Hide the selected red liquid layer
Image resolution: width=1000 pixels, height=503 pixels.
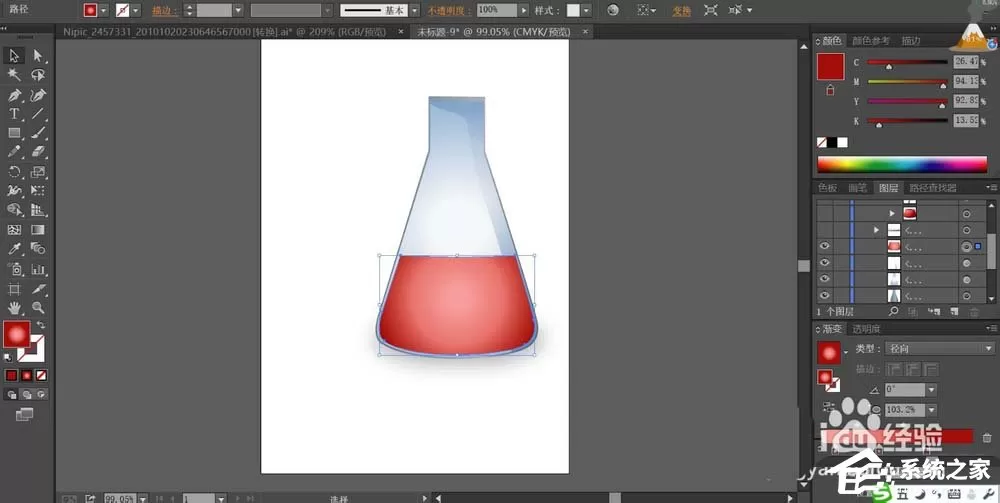click(825, 246)
